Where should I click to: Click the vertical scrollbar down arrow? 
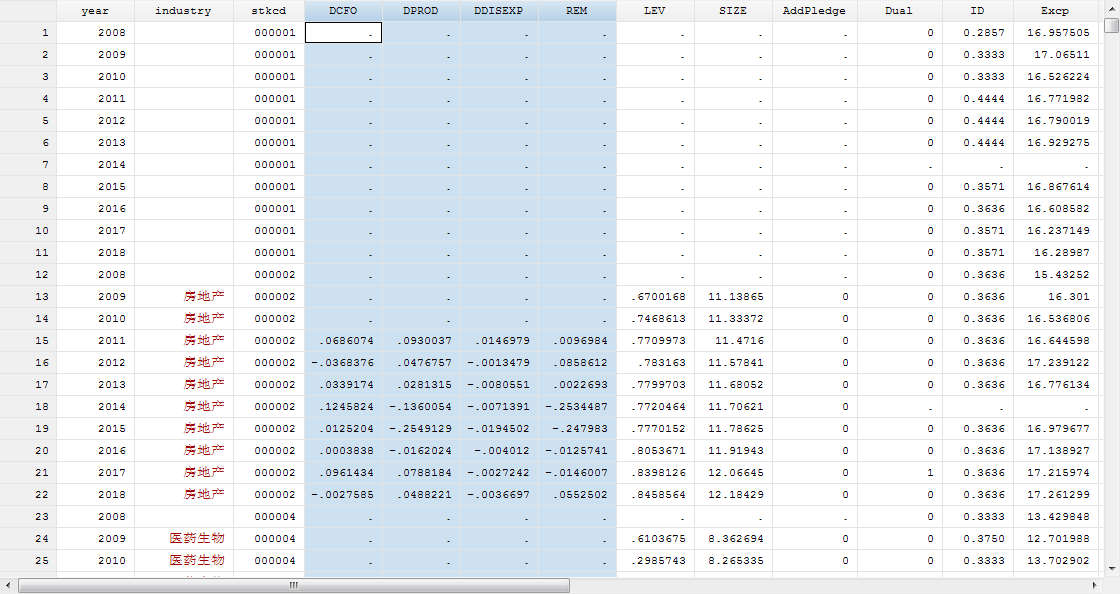[1111, 568]
